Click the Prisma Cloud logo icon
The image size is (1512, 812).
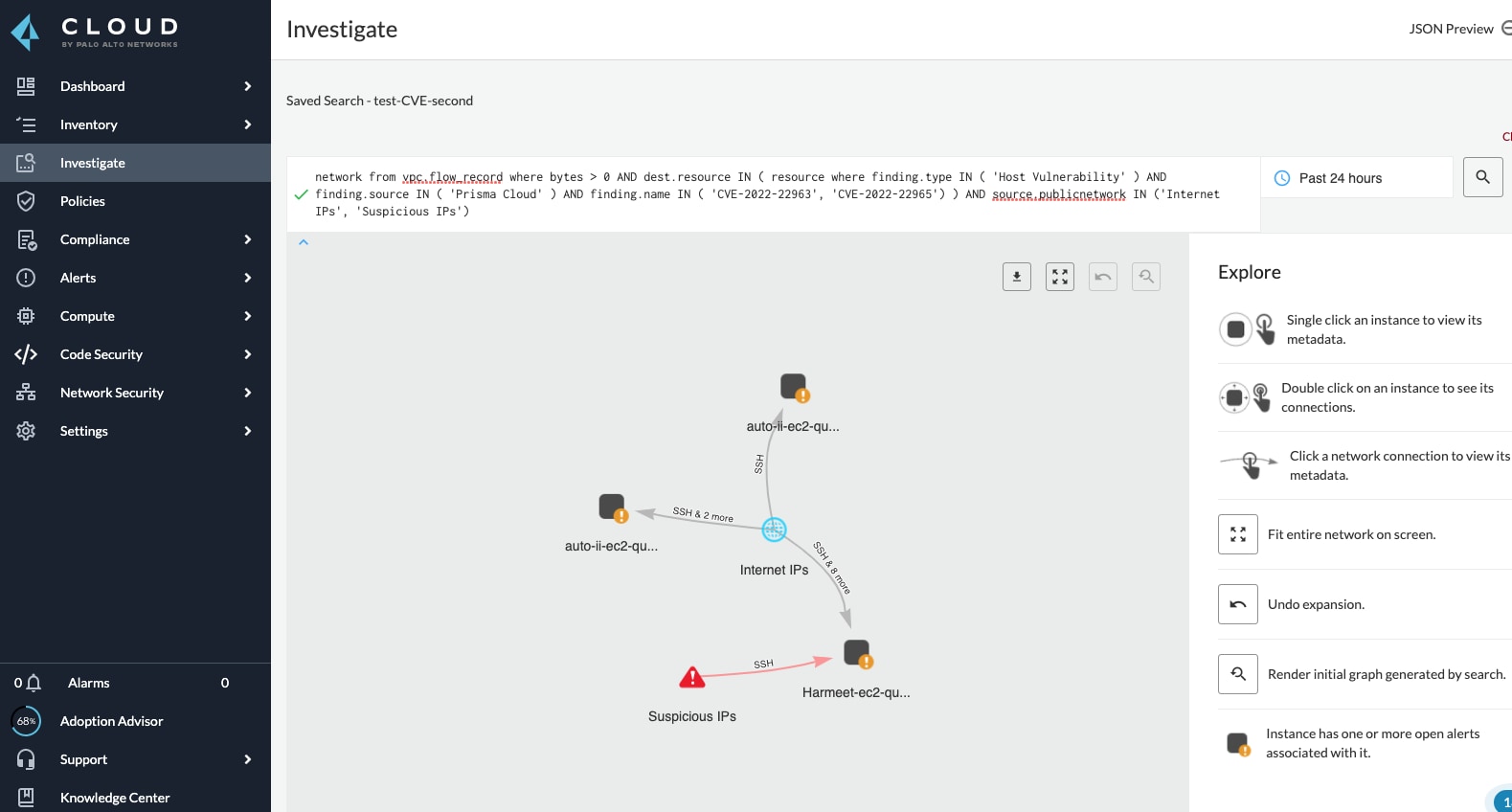tap(25, 32)
